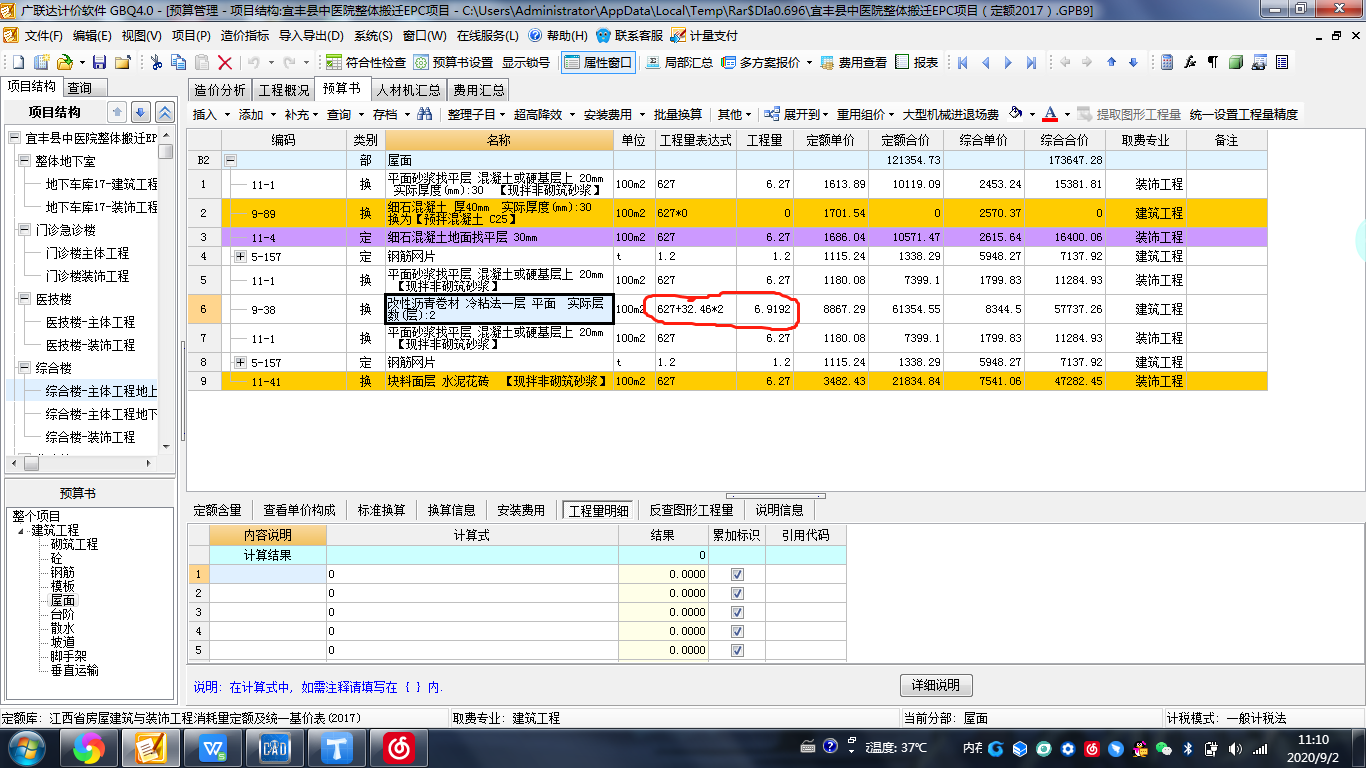Screen dimensions: 1366x768
Task: Click the Undo arrow icon
Action: [x=253, y=62]
